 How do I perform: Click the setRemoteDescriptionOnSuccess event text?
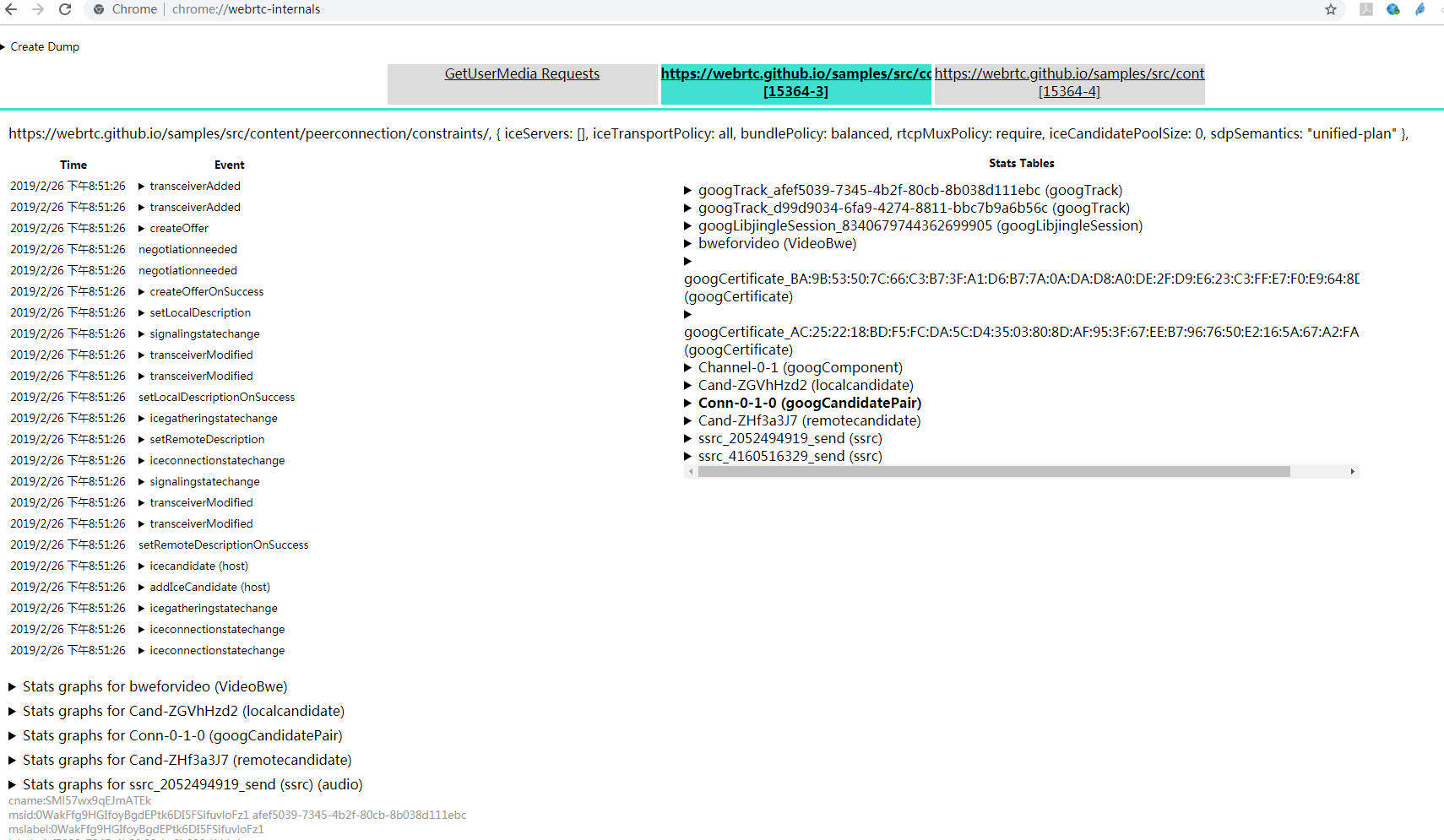[x=224, y=545]
